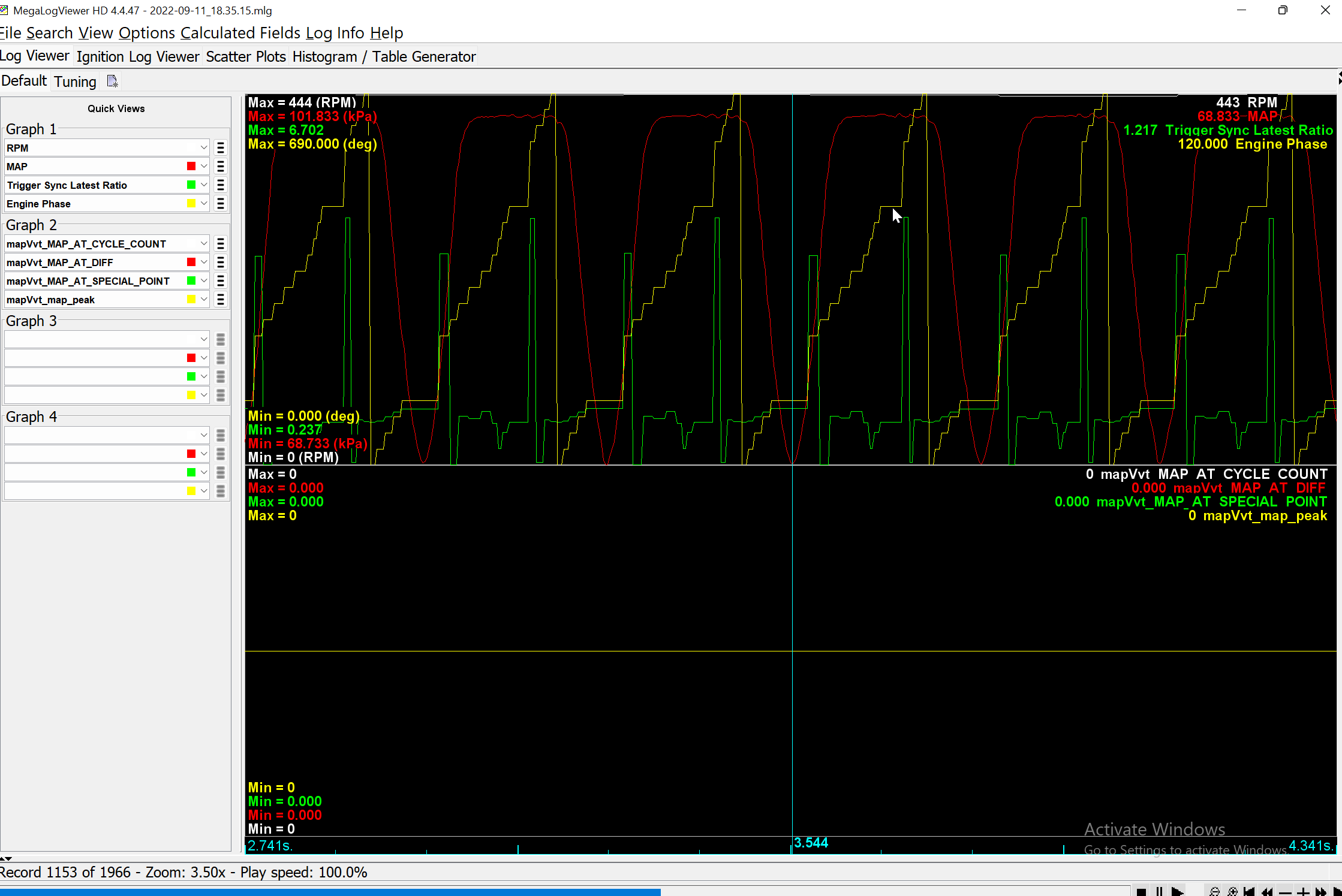Image resolution: width=1342 pixels, height=896 pixels.
Task: Open settings menu for the RPM channel
Action: pos(220,147)
